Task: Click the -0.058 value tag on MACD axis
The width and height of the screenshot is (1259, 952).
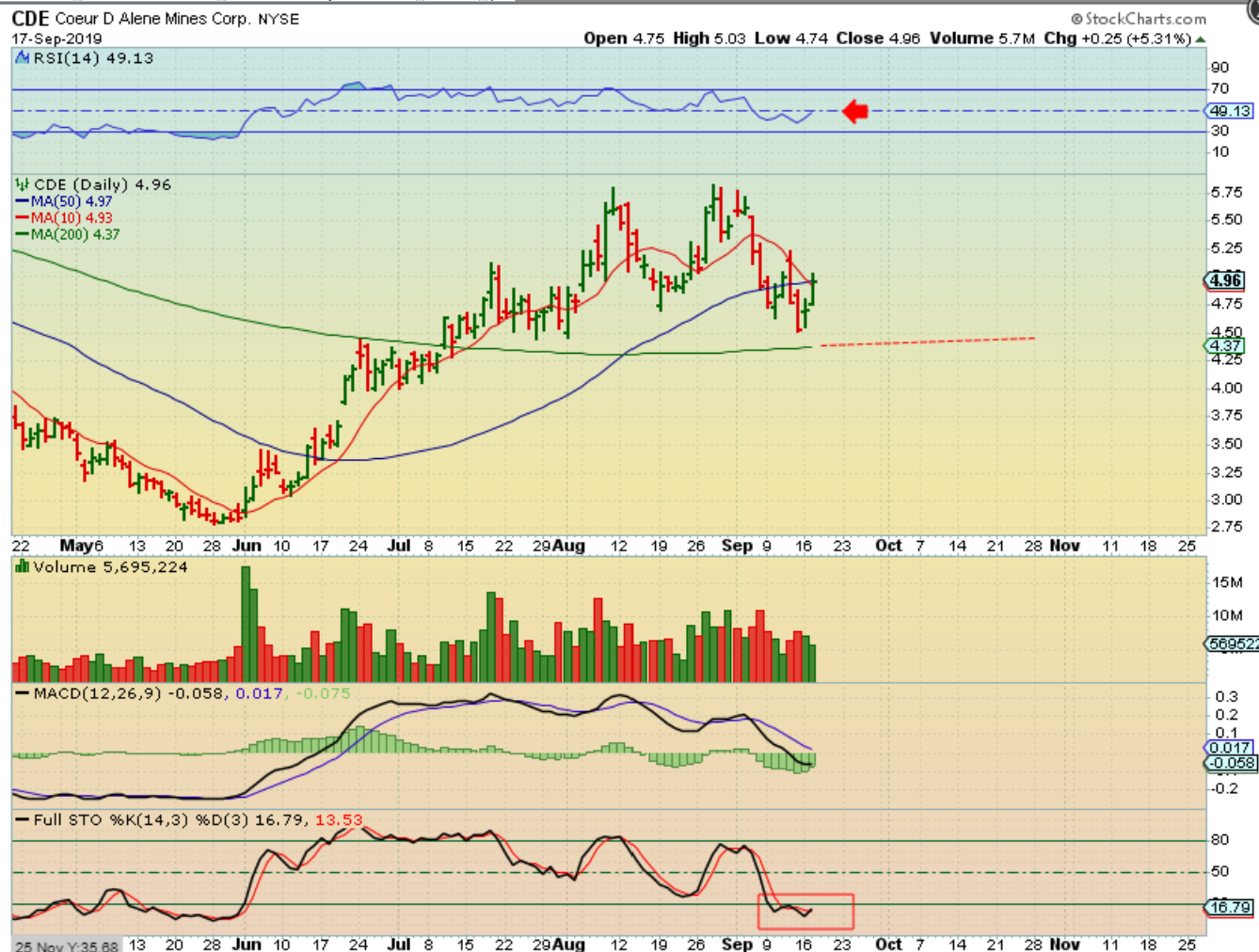Action: coord(1232,763)
